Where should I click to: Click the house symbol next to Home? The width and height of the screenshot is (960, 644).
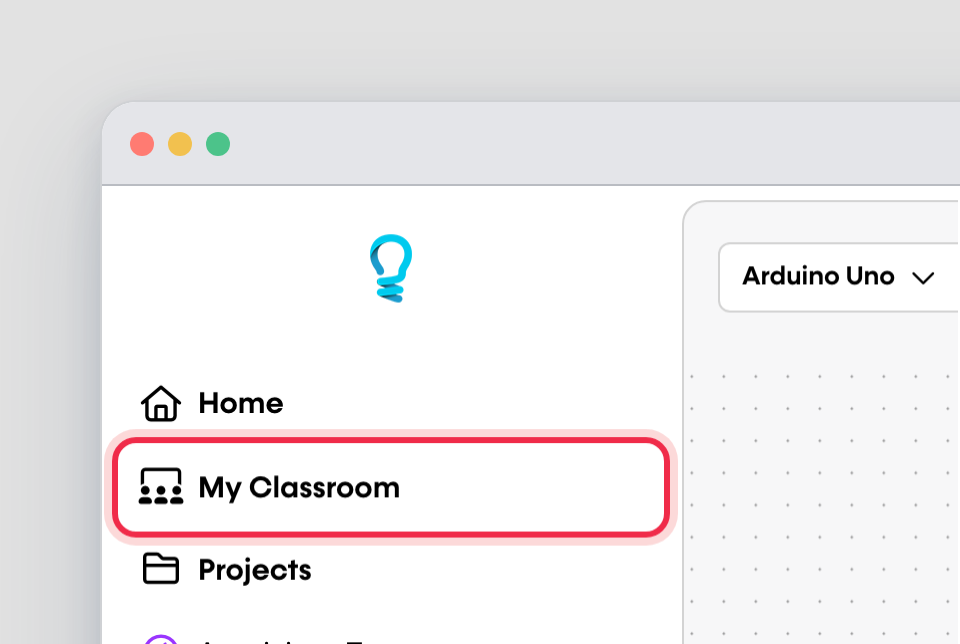(160, 403)
